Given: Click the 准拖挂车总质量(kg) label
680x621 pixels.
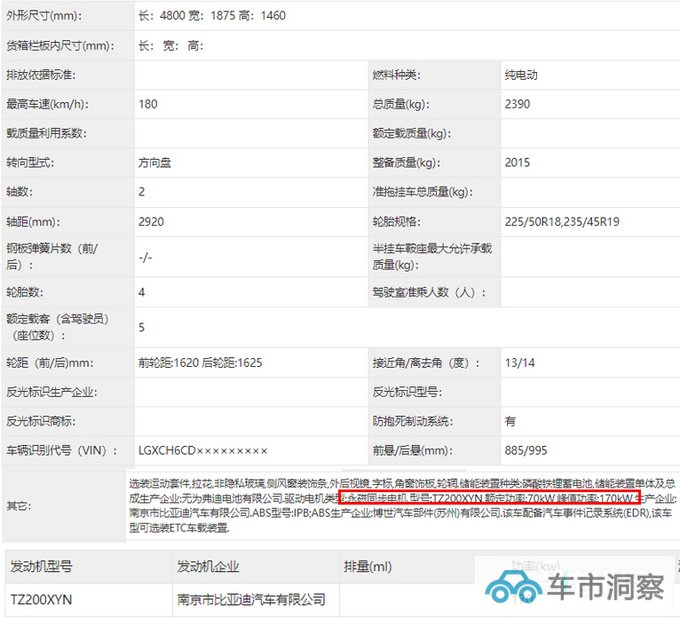Looking at the screenshot, I should point(422,192).
